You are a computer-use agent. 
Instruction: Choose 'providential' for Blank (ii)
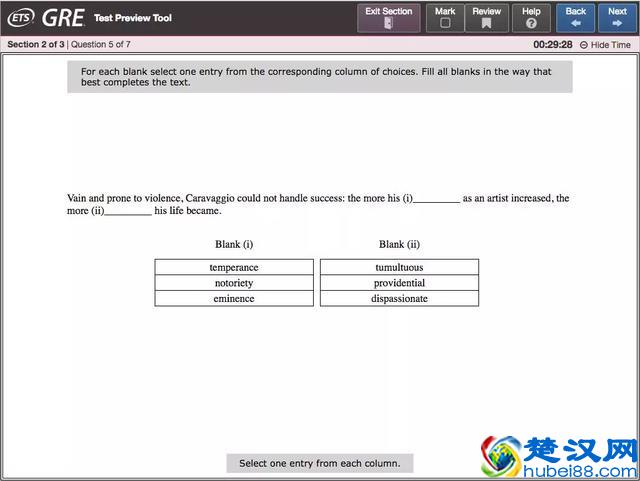tap(399, 283)
